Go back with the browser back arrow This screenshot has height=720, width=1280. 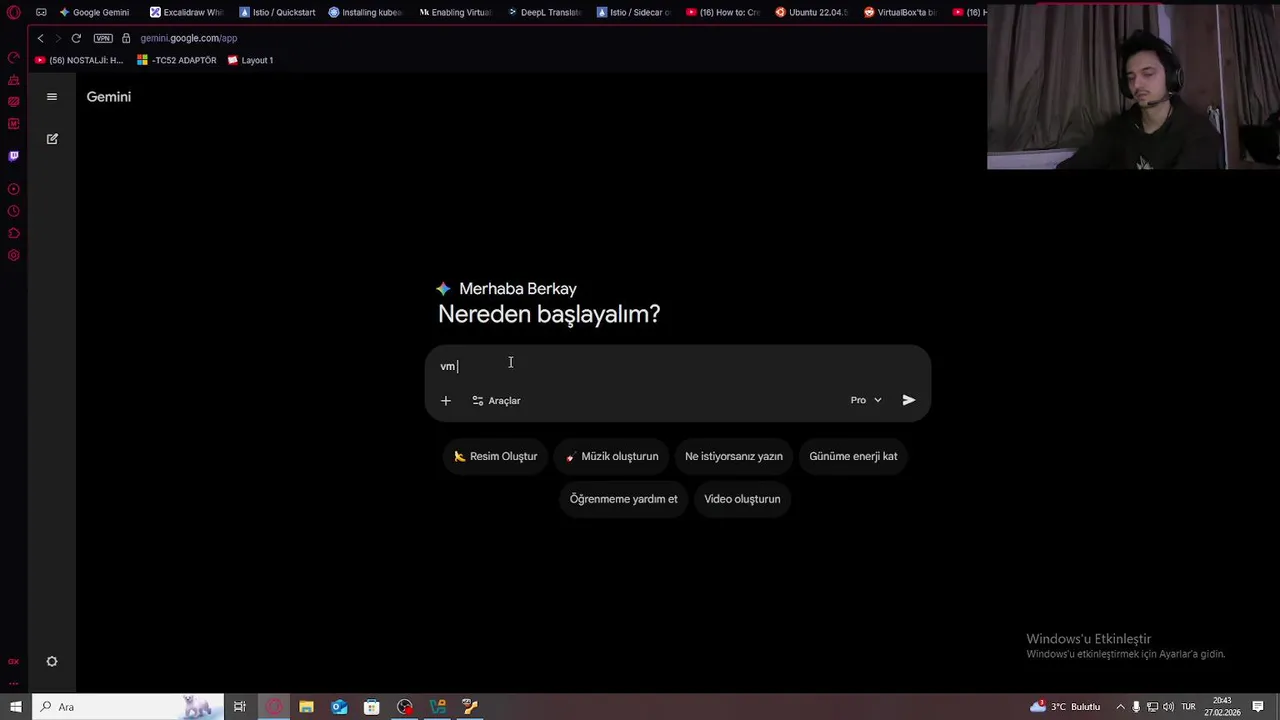40,38
